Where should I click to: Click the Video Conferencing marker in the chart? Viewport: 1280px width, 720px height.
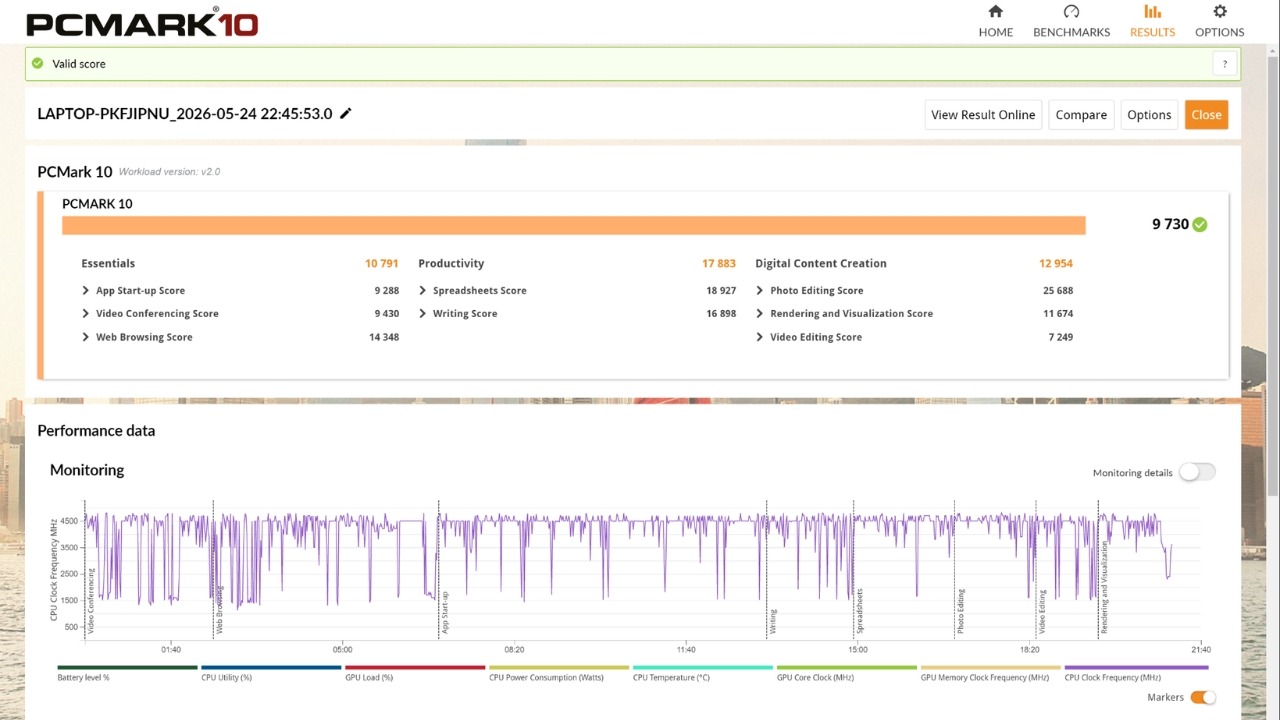[x=91, y=601]
